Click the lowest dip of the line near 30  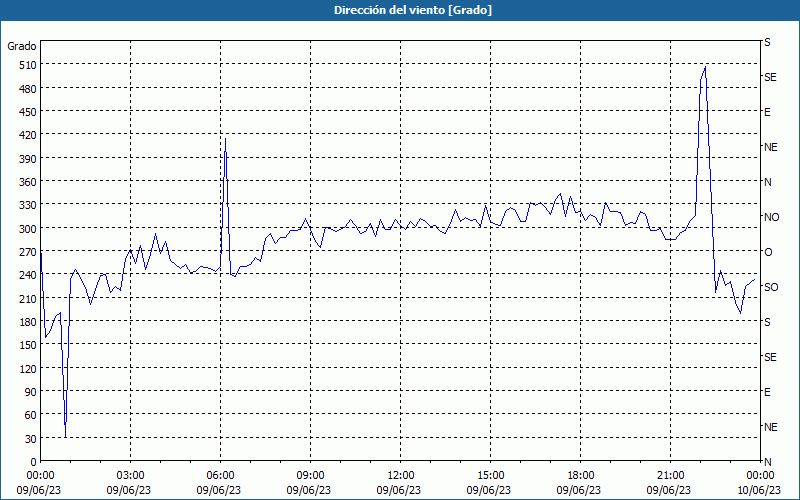pos(65,436)
